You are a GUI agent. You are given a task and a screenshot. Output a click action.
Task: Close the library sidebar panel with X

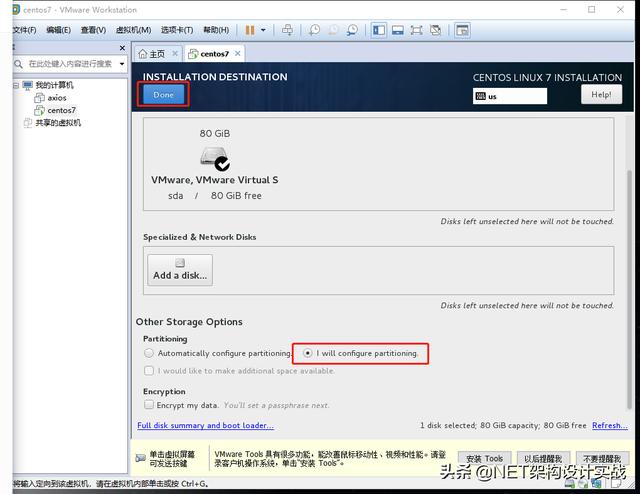(x=122, y=48)
